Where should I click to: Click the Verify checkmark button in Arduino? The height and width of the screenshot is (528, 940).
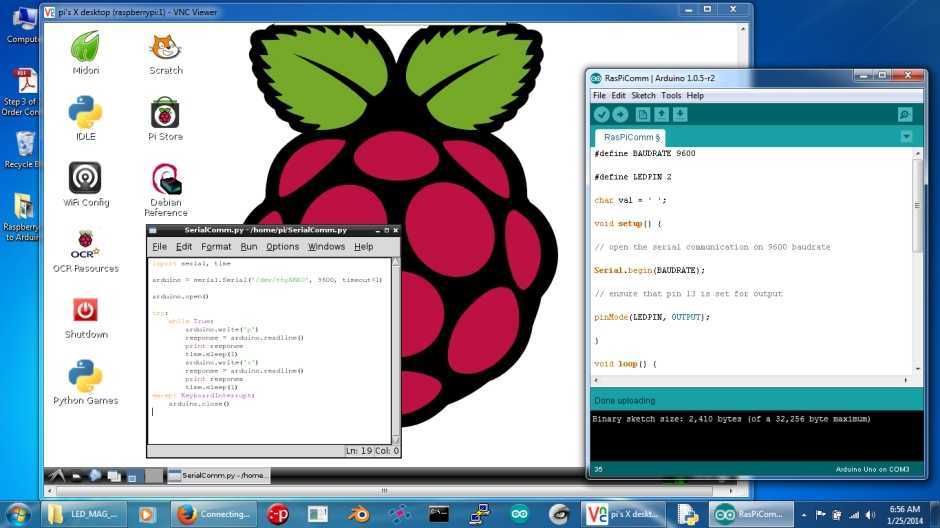click(x=602, y=114)
